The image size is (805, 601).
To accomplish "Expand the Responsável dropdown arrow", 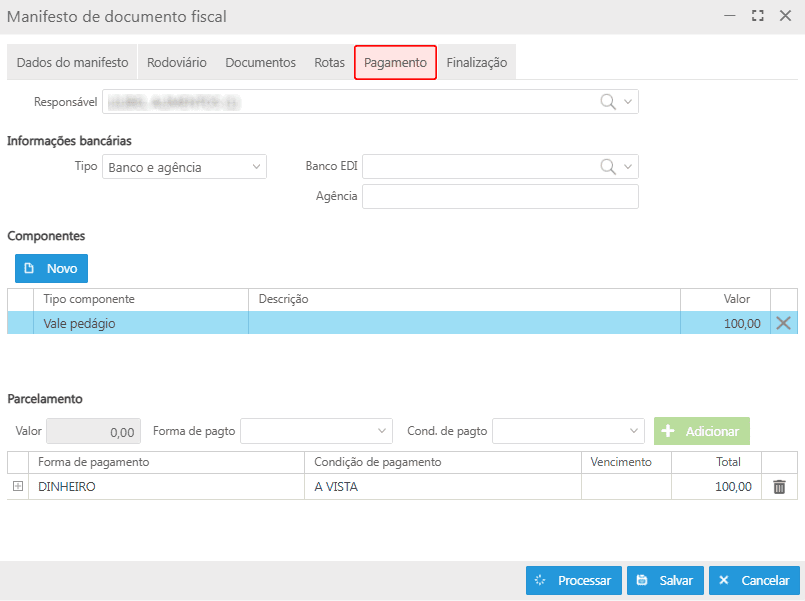I will (x=628, y=102).
